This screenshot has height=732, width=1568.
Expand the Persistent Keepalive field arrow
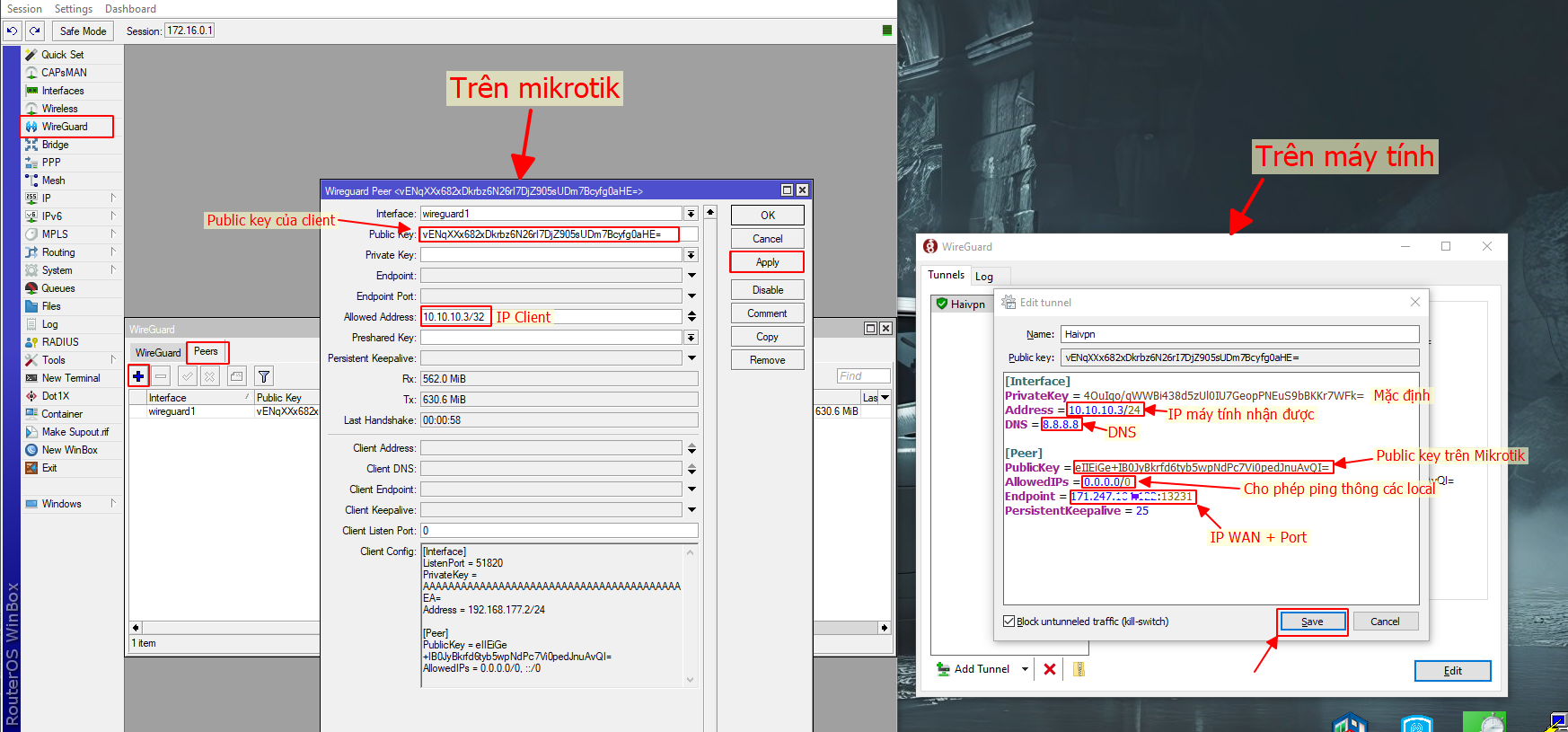coord(692,358)
